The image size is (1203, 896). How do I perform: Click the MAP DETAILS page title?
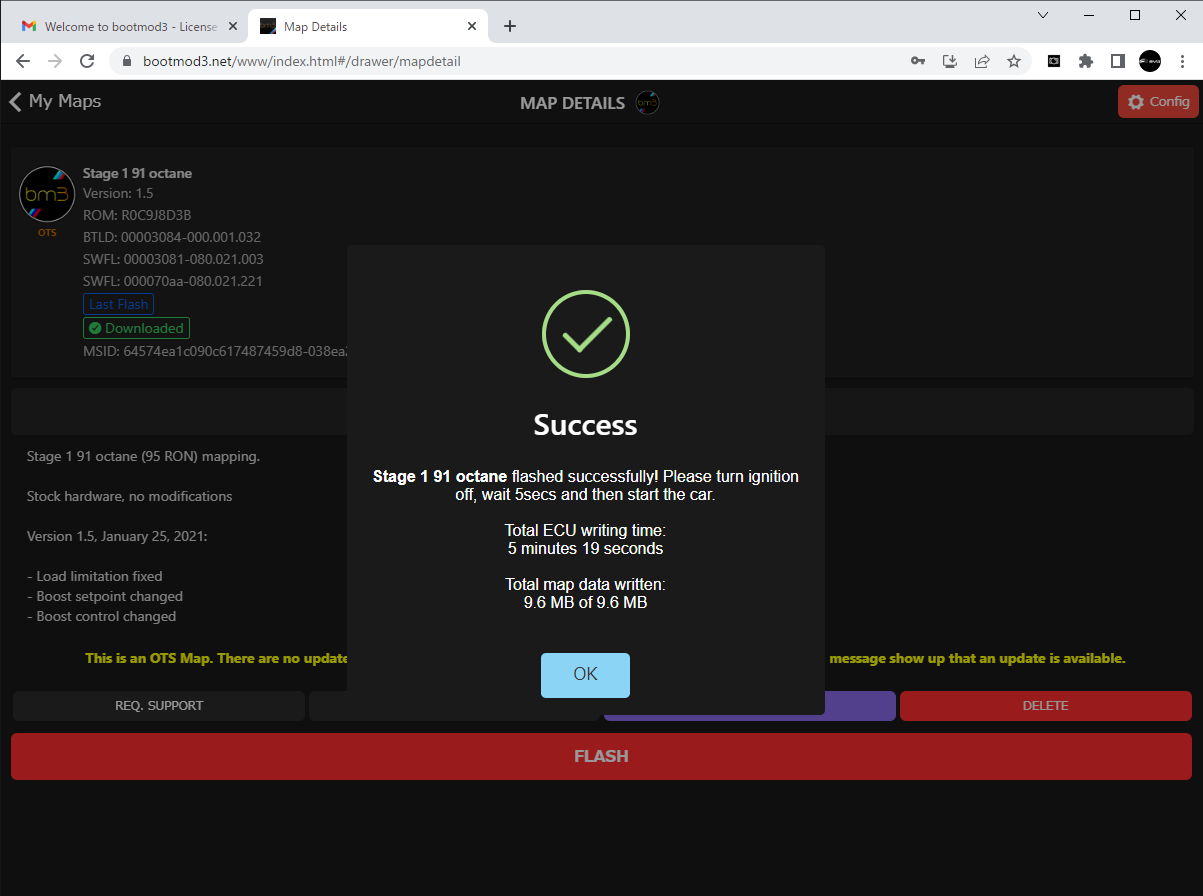click(x=573, y=103)
